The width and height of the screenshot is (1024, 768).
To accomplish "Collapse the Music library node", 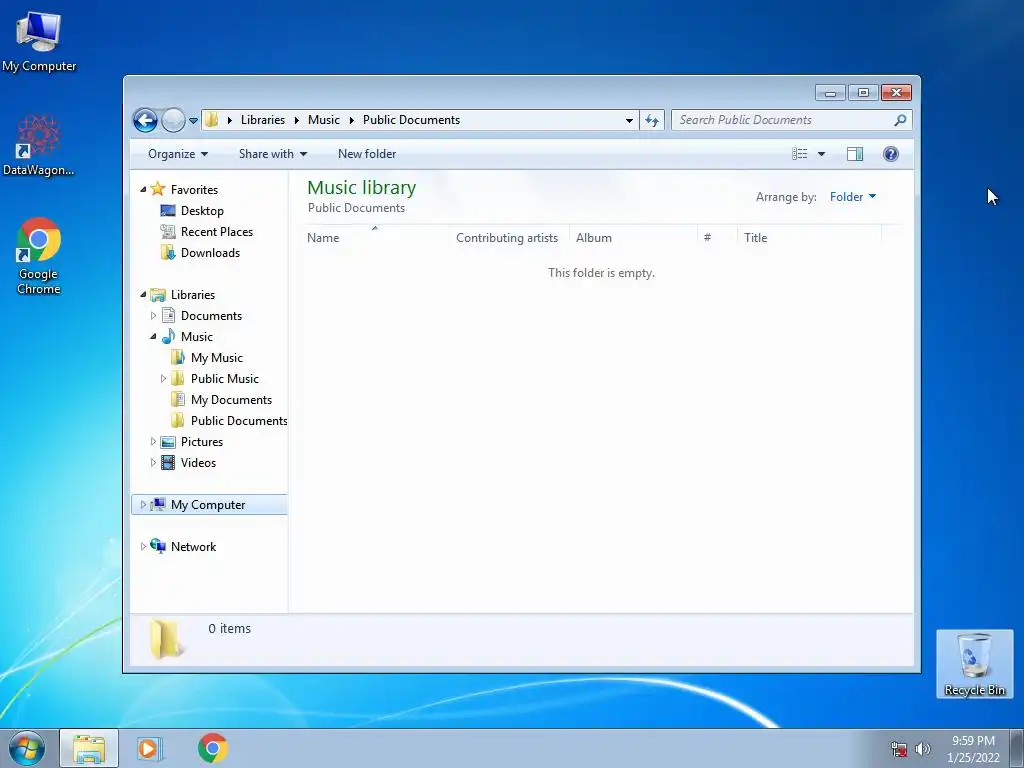I will tap(153, 337).
